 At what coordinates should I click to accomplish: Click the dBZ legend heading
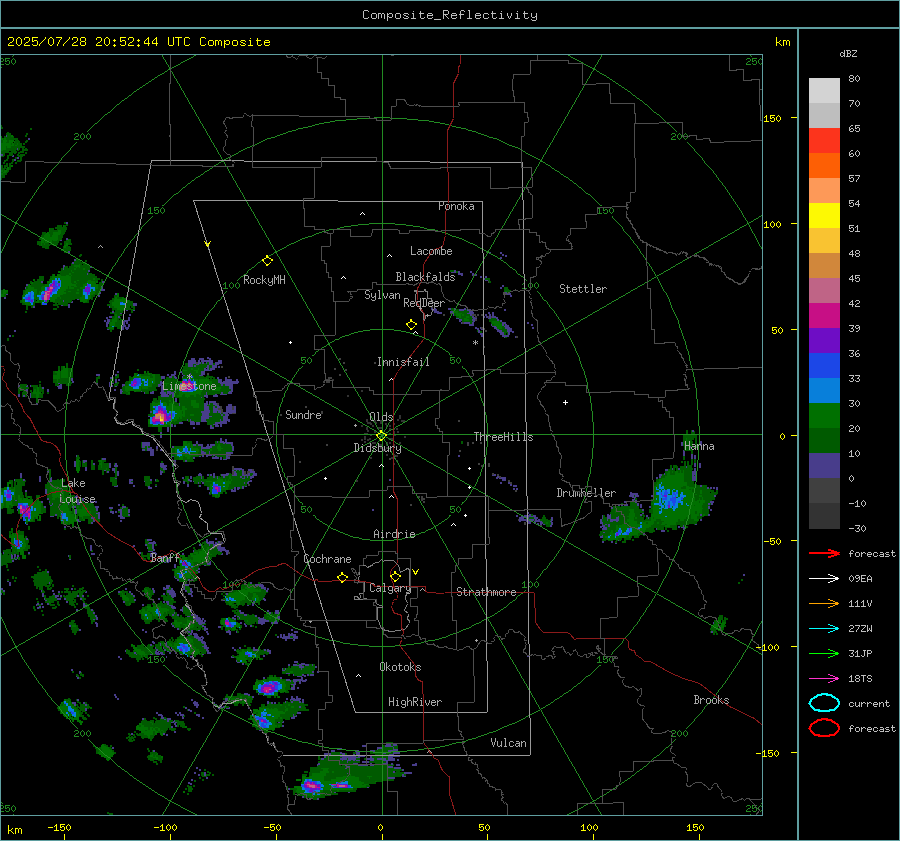(848, 53)
